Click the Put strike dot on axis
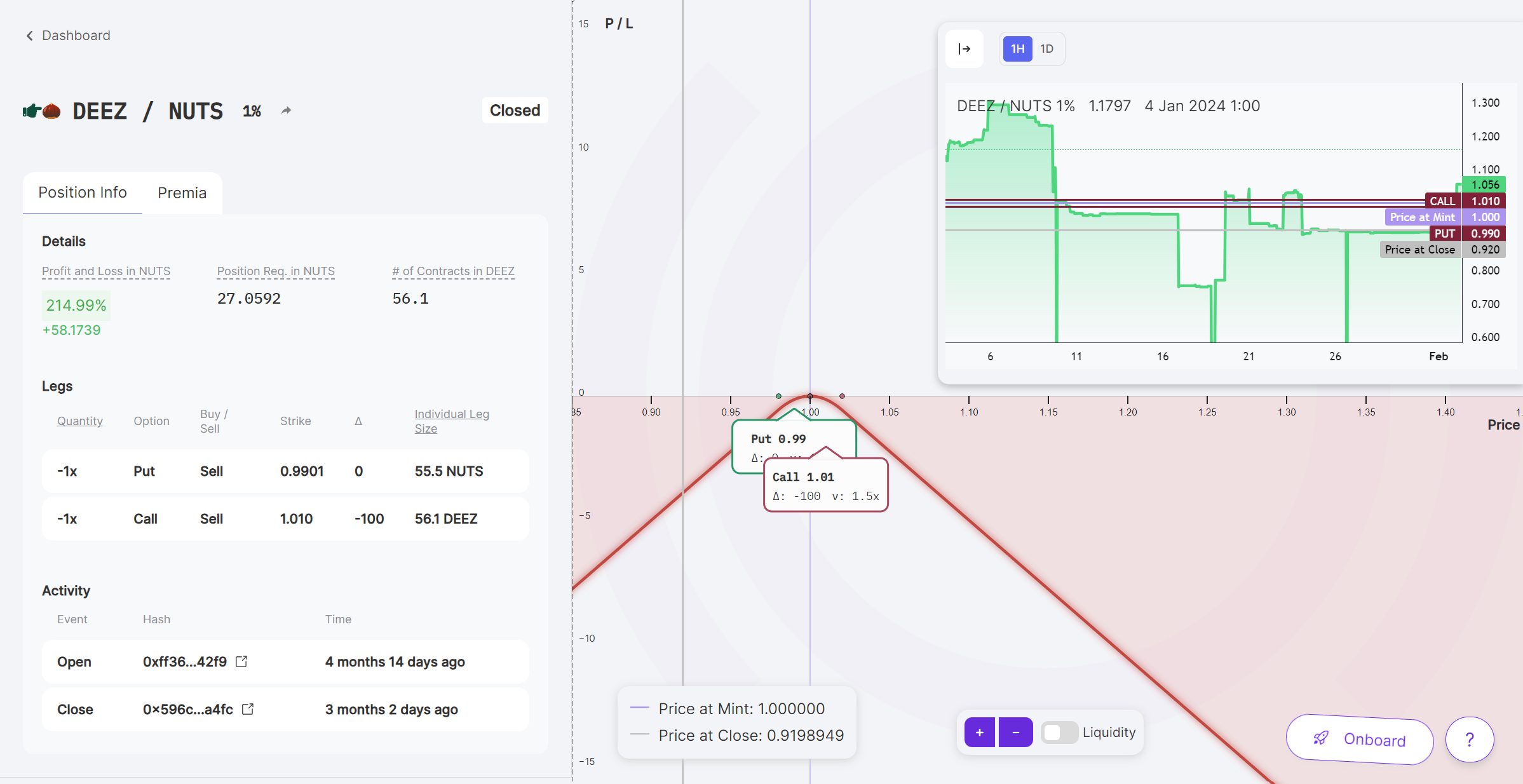The image size is (1523, 784). tap(778, 396)
